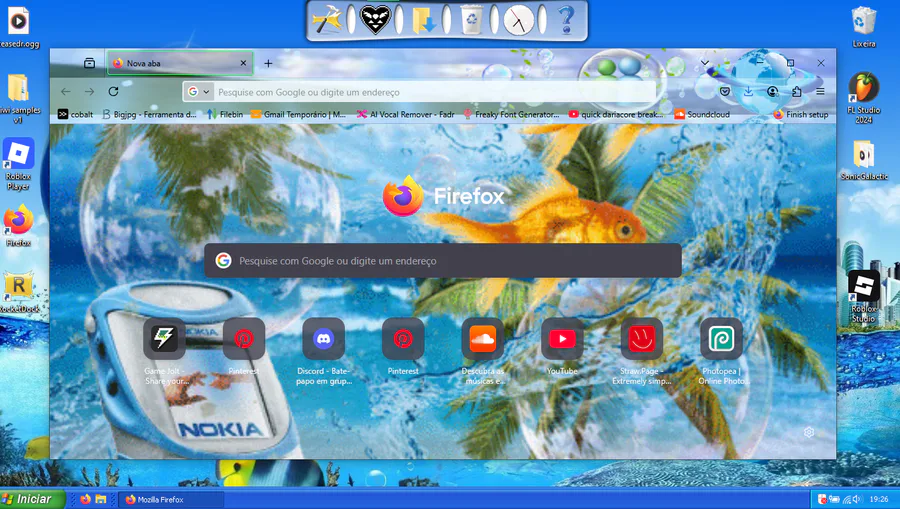The width and height of the screenshot is (900, 509).
Task: Click the red security shield tray icon
Action: pos(822,500)
